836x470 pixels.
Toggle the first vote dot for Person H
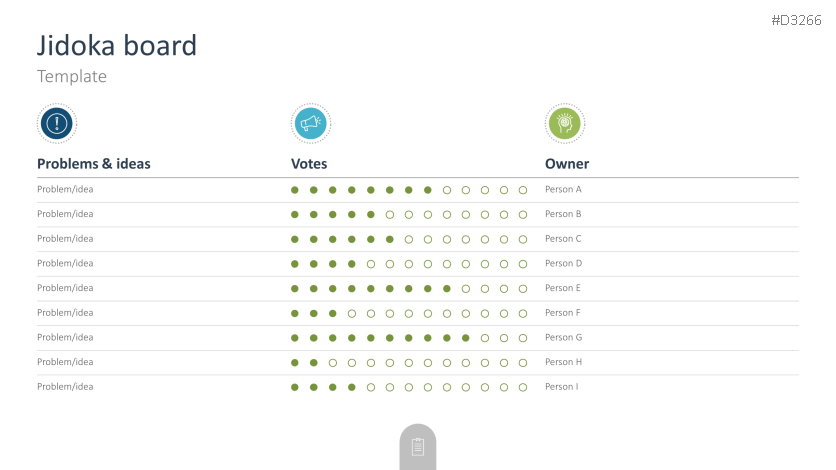295,362
